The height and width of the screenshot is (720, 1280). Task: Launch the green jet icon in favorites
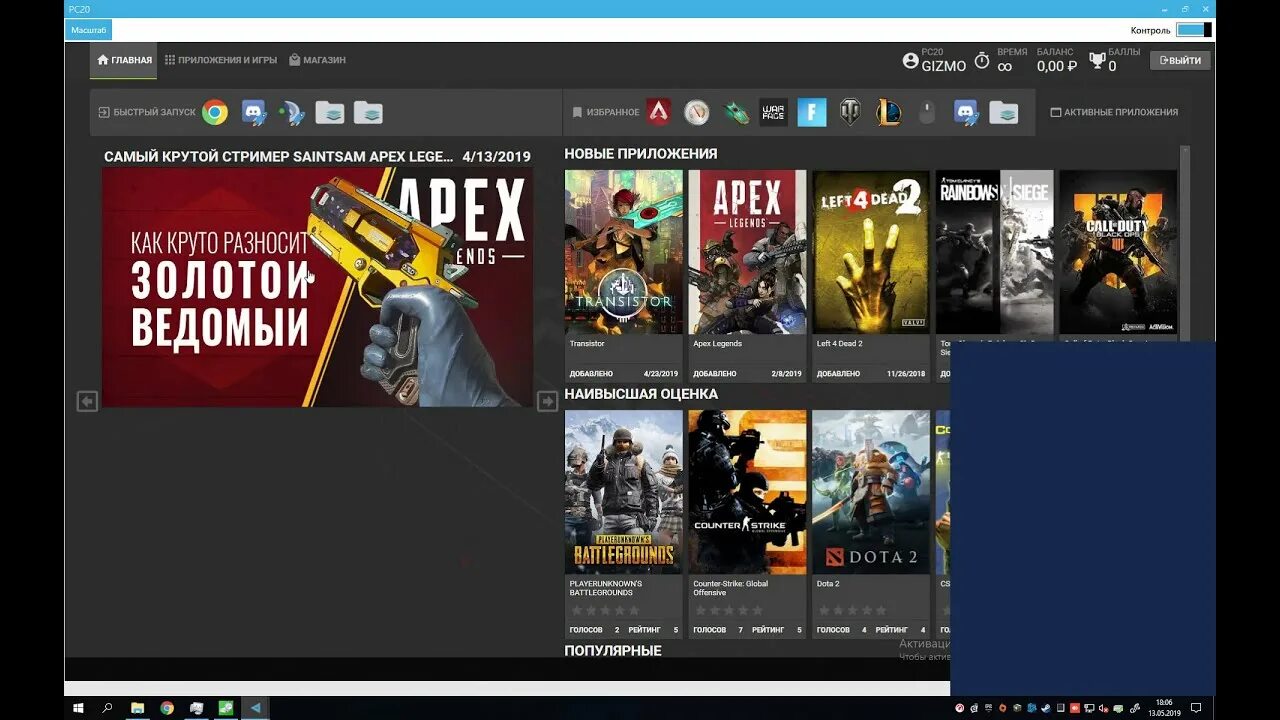[735, 112]
